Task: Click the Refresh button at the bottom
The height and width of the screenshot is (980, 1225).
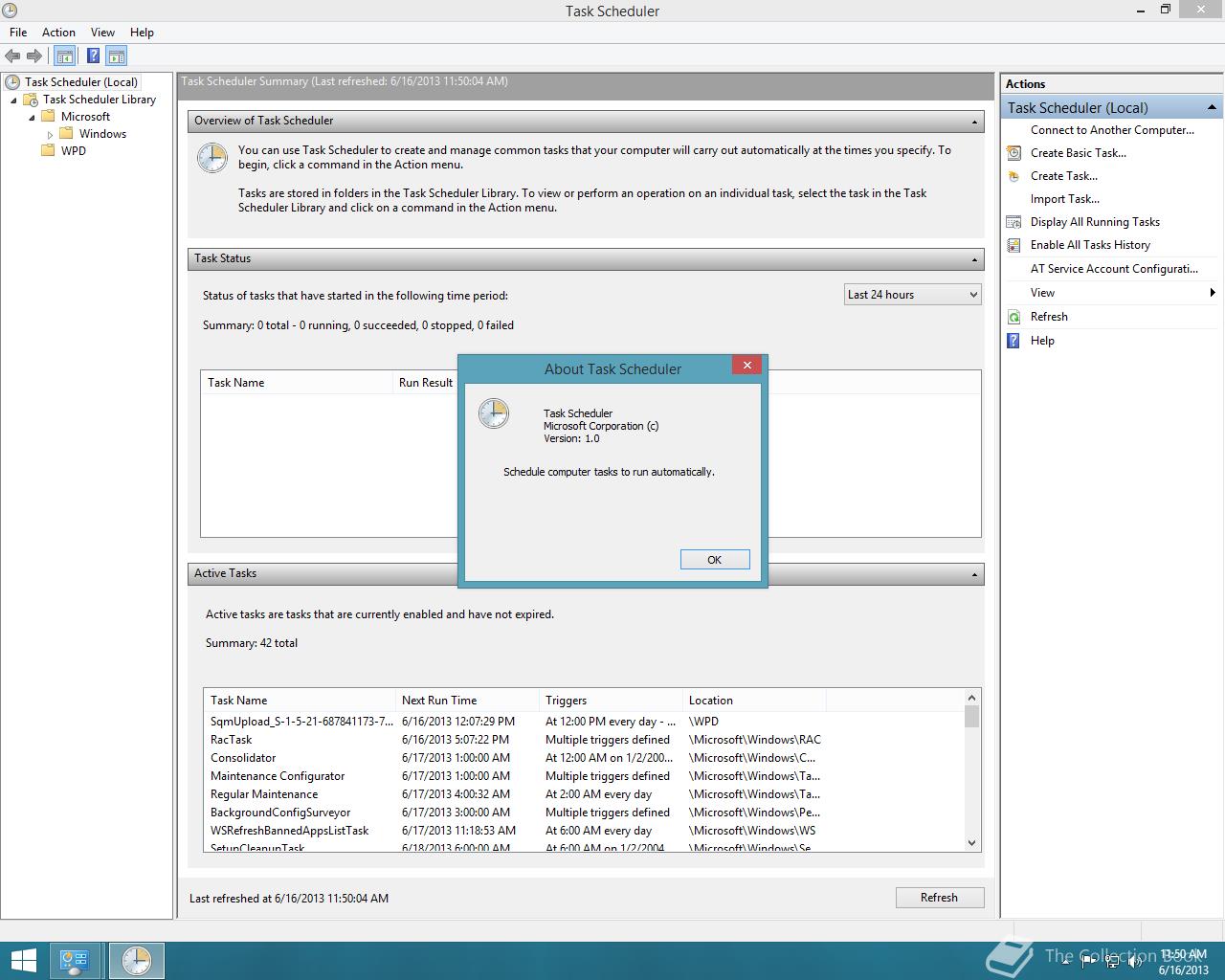Action: pyautogui.click(x=939, y=898)
